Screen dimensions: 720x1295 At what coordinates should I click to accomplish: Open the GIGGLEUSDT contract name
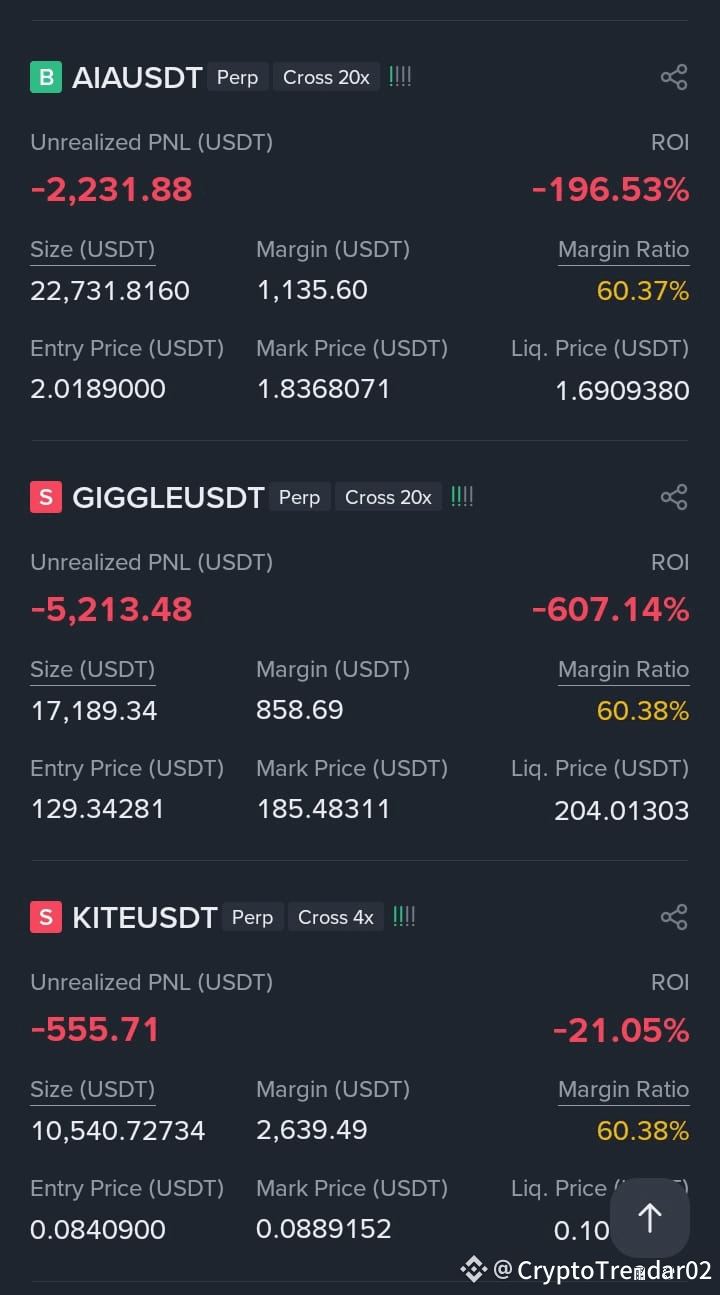pyautogui.click(x=168, y=497)
